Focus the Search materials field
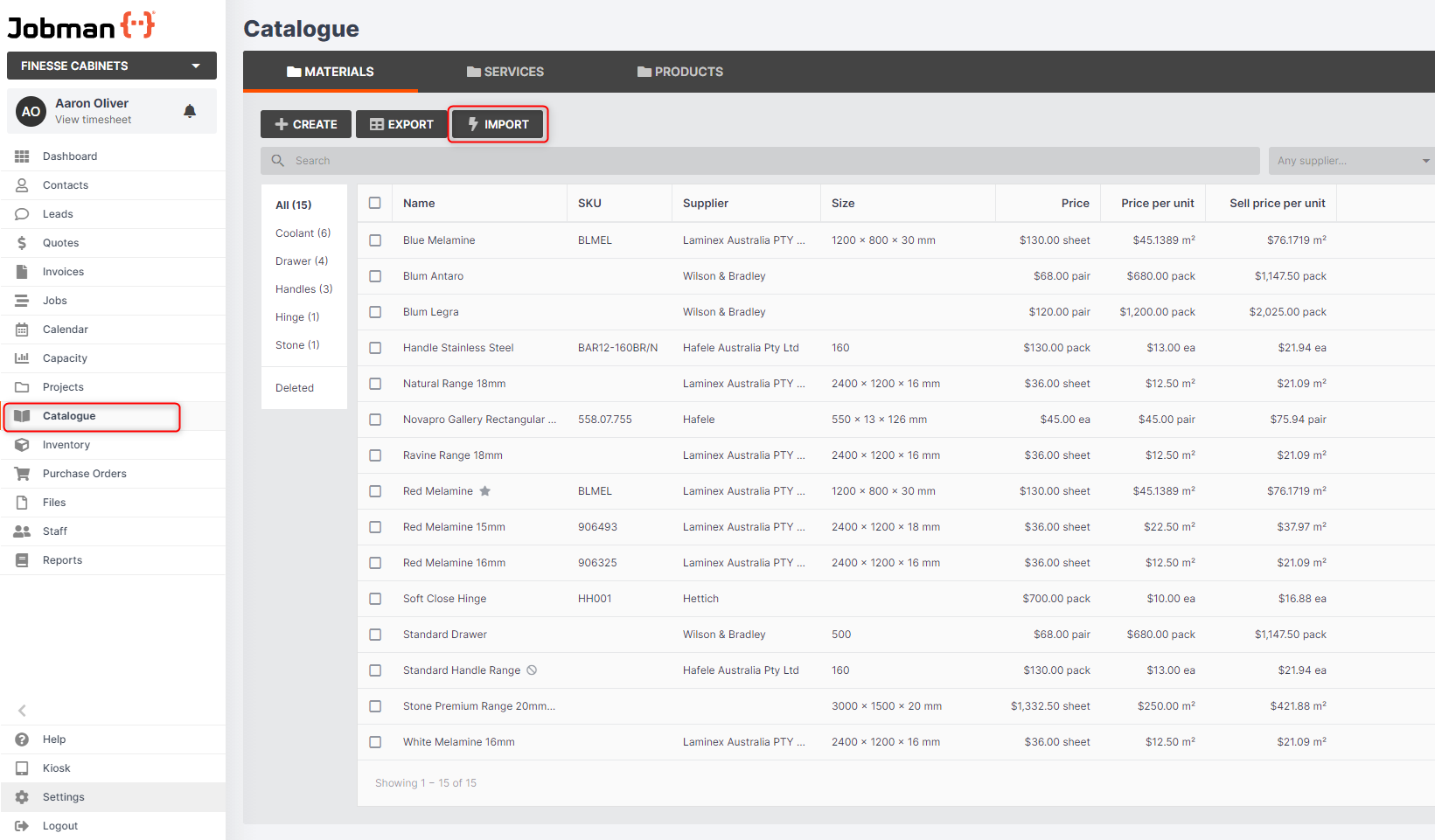 coord(760,161)
